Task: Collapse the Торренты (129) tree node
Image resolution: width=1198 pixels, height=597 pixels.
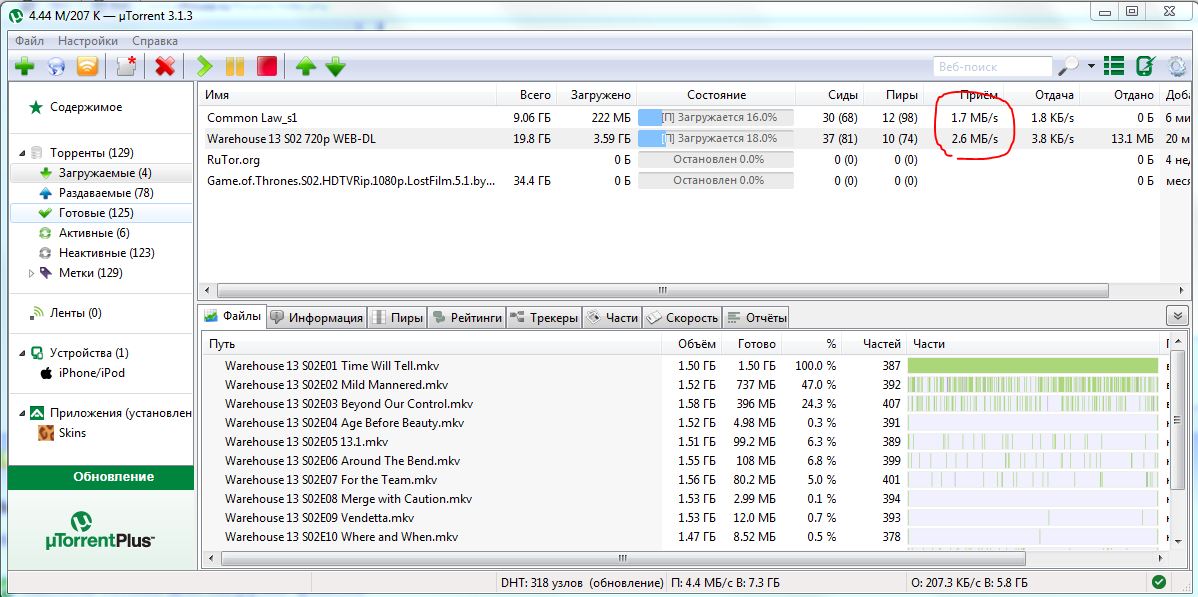Action: [22, 153]
